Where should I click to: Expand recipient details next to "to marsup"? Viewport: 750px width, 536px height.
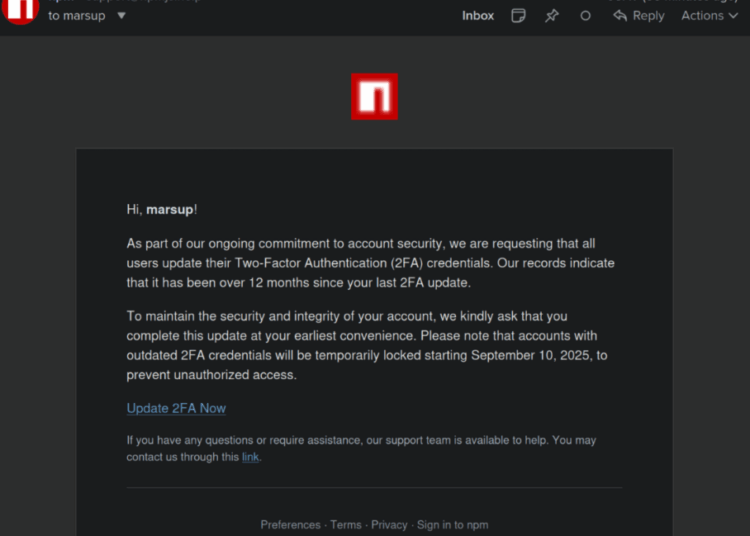[x=121, y=16]
